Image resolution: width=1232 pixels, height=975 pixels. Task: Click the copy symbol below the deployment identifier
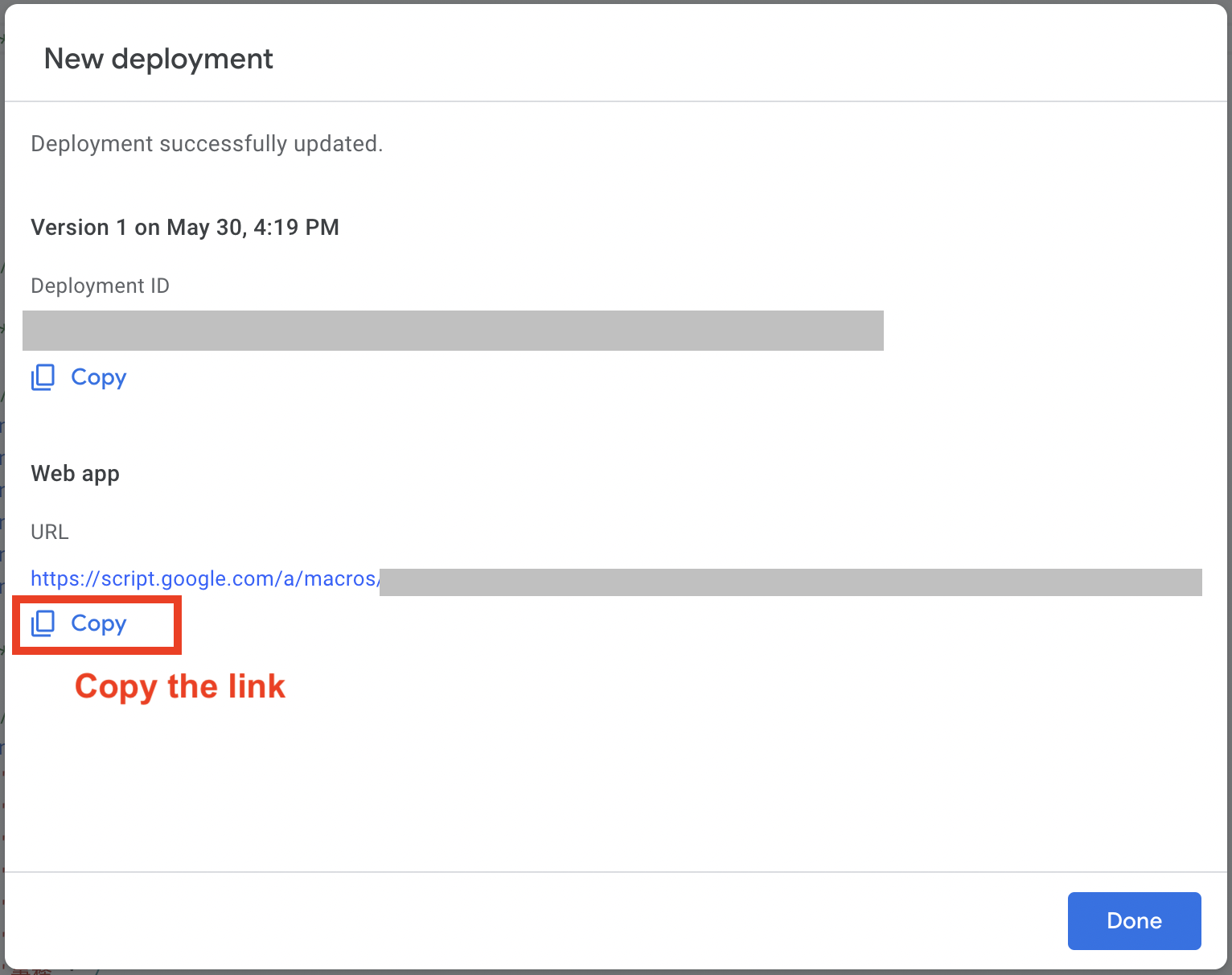click(x=43, y=377)
